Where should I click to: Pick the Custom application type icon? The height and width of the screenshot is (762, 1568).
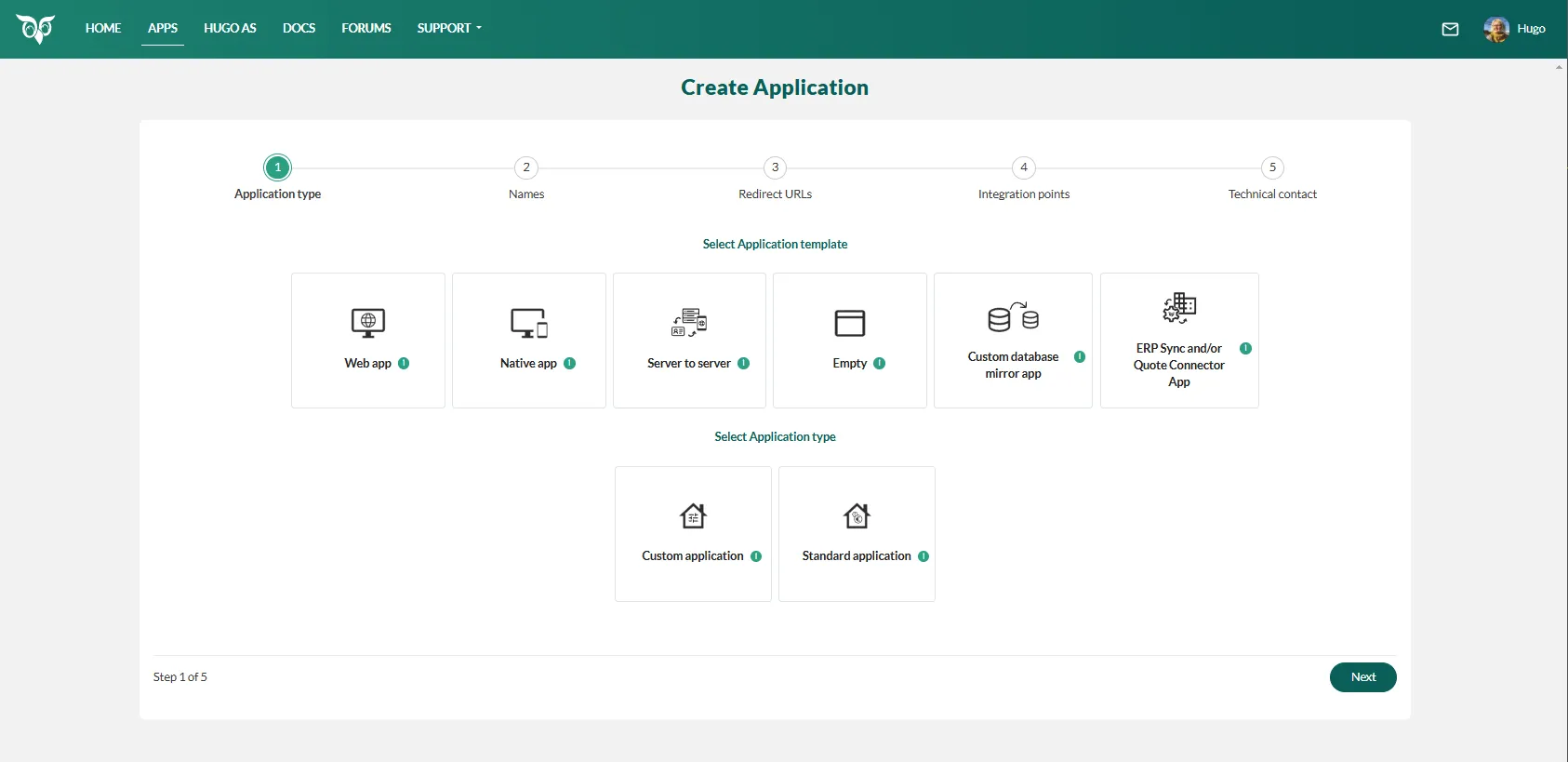point(693,516)
